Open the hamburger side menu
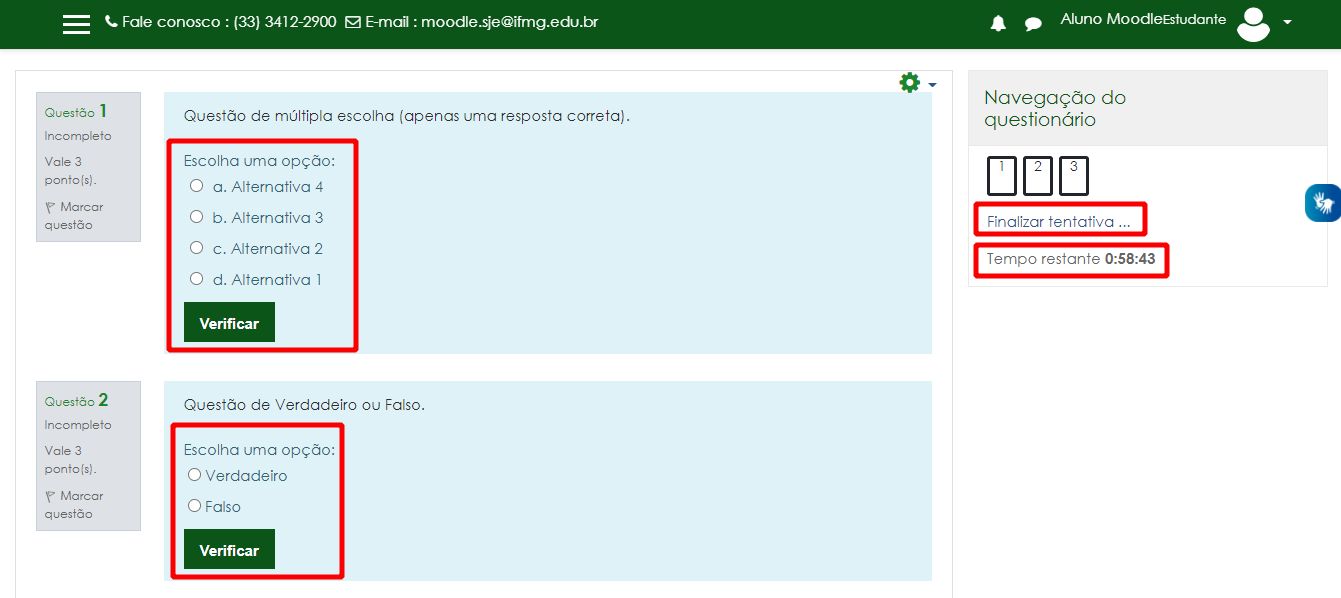This screenshot has width=1341, height=598. [x=76, y=24]
